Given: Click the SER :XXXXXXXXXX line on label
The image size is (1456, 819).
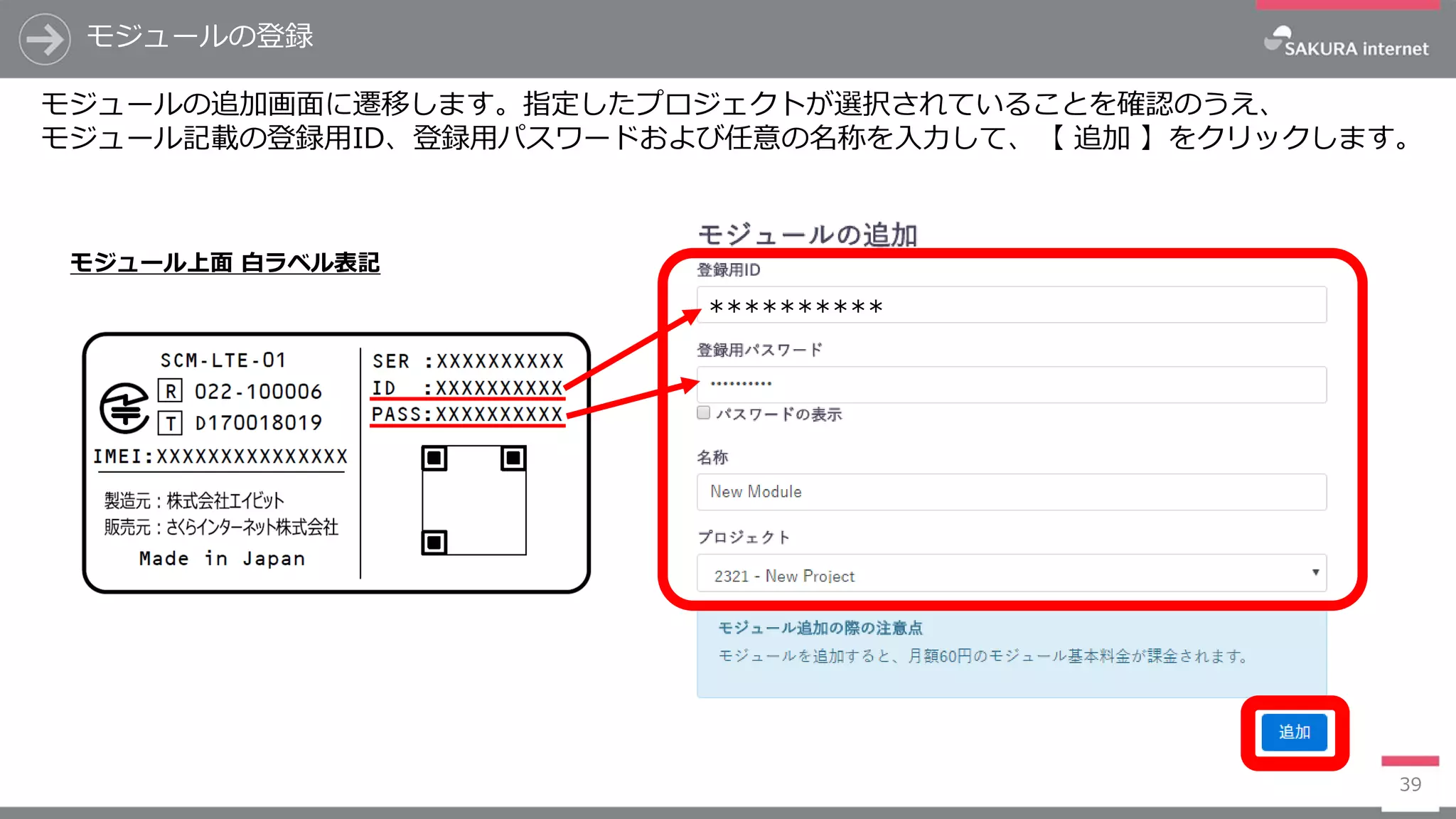Looking at the screenshot, I should (468, 361).
